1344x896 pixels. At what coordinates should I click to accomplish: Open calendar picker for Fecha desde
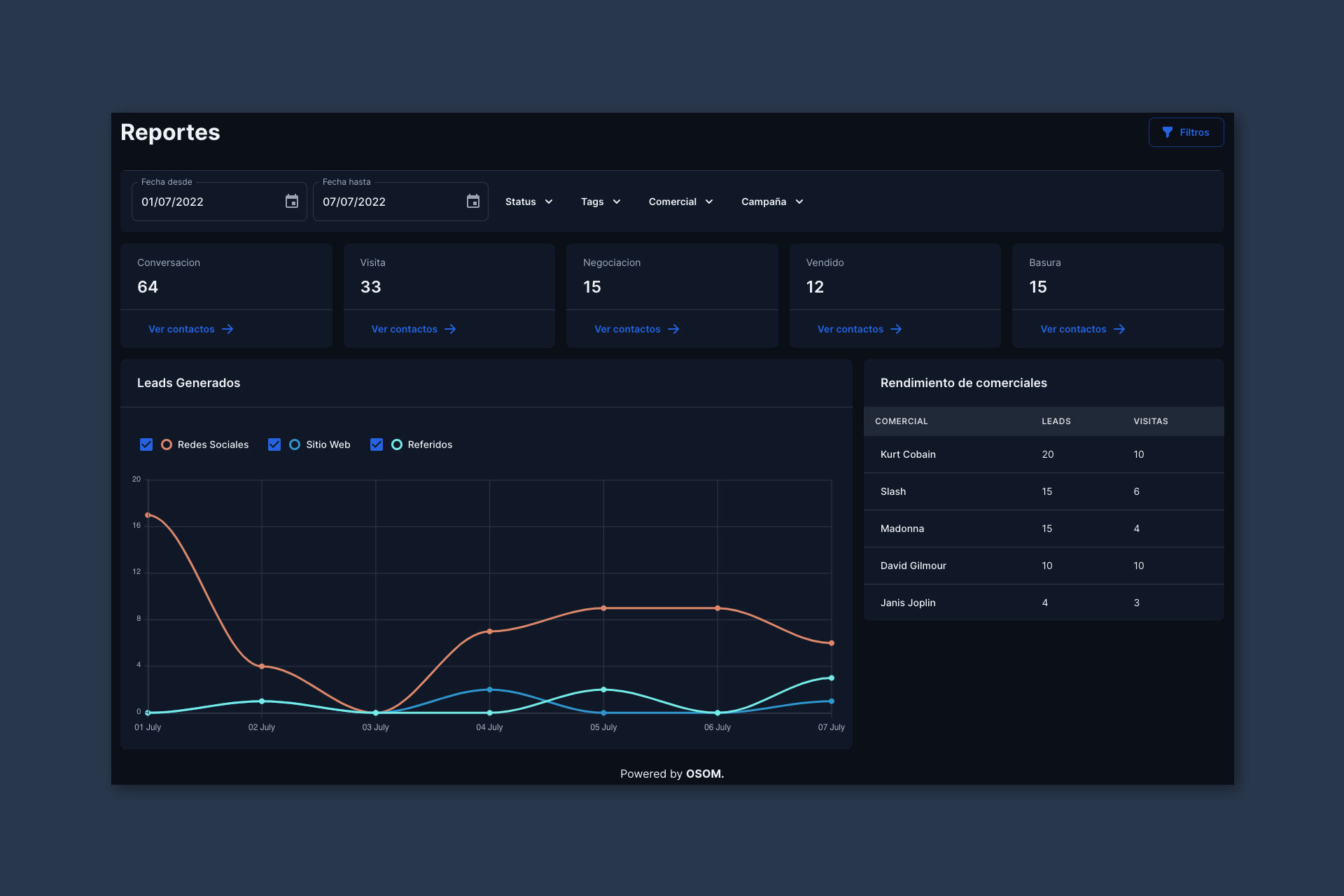[x=292, y=202]
